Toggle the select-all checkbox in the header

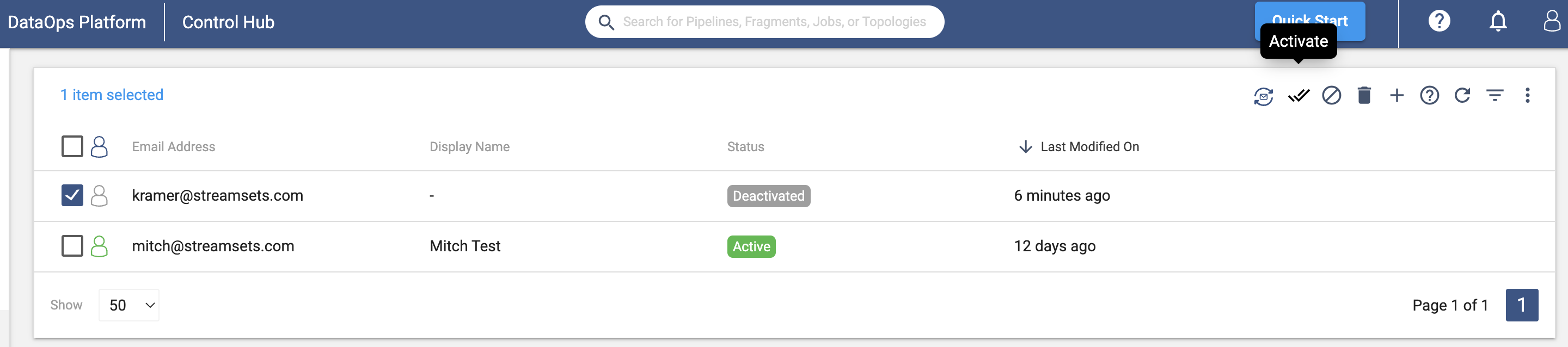click(72, 146)
